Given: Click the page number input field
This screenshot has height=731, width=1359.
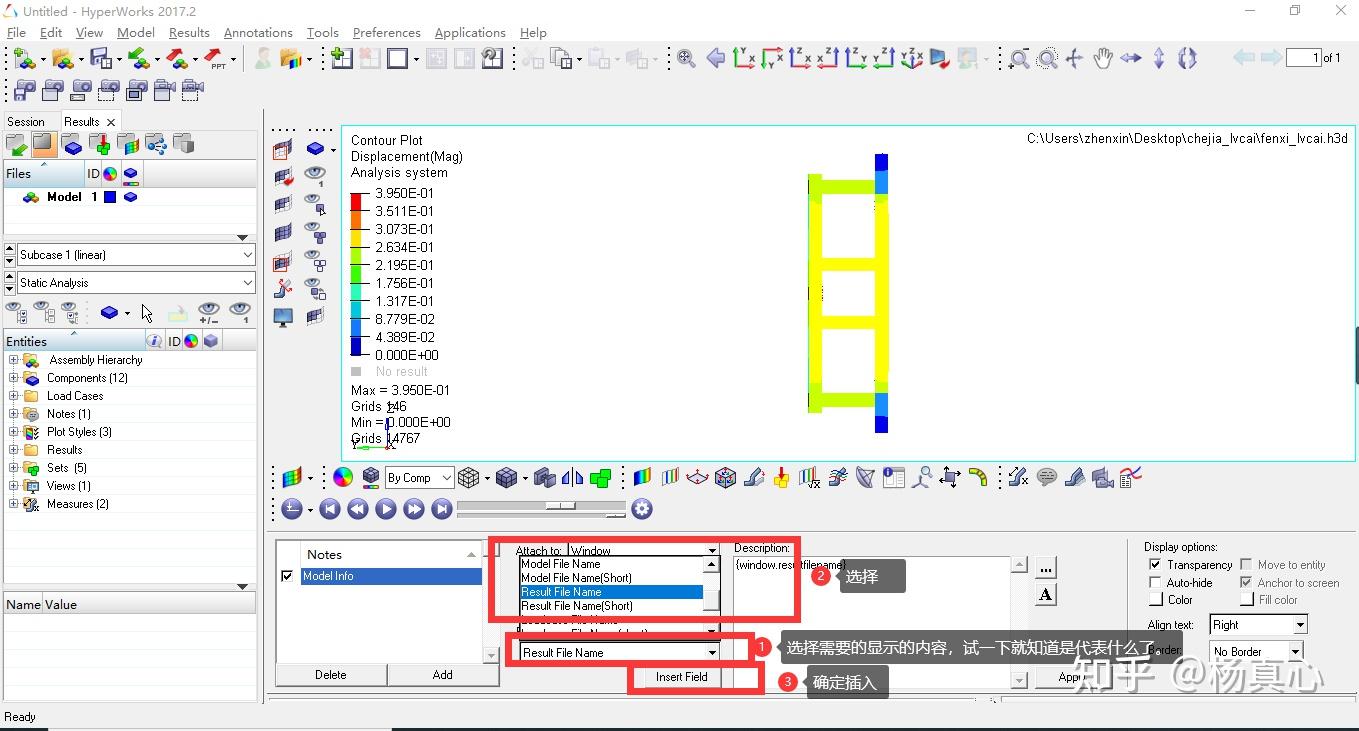Looking at the screenshot, I should pos(1303,58).
